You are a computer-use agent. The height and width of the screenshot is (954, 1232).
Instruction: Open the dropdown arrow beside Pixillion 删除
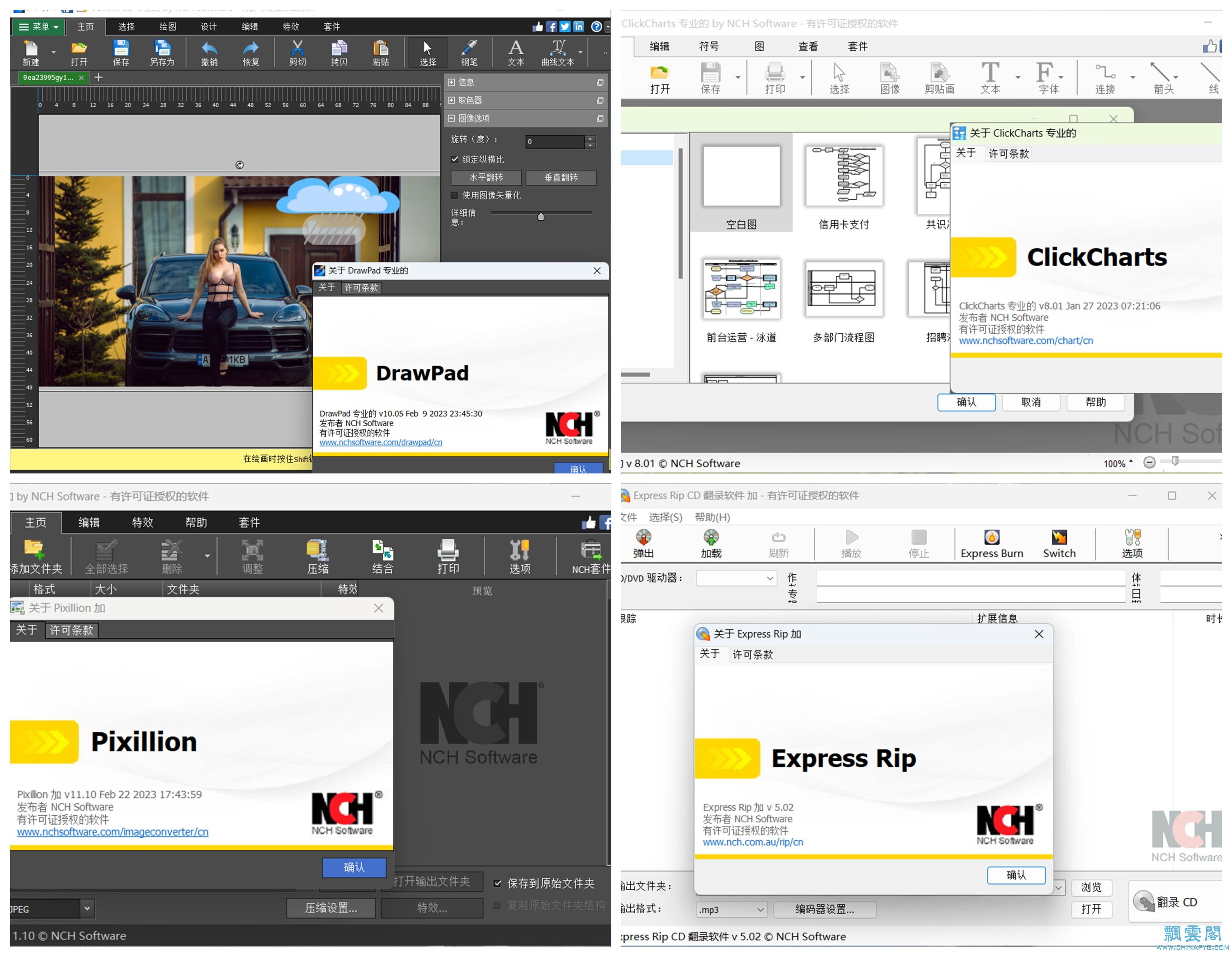point(208,556)
